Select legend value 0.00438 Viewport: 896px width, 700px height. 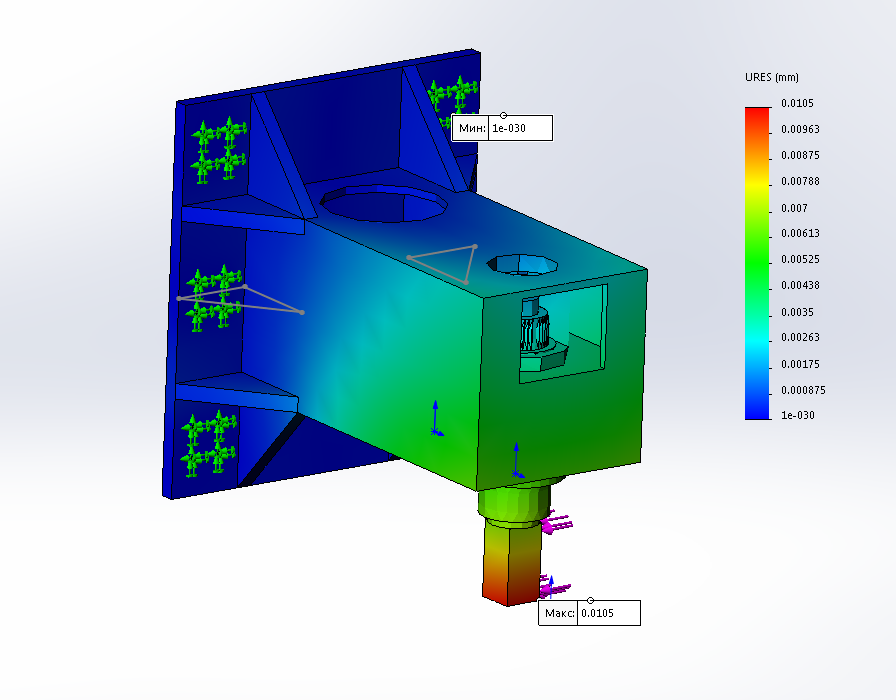800,285
